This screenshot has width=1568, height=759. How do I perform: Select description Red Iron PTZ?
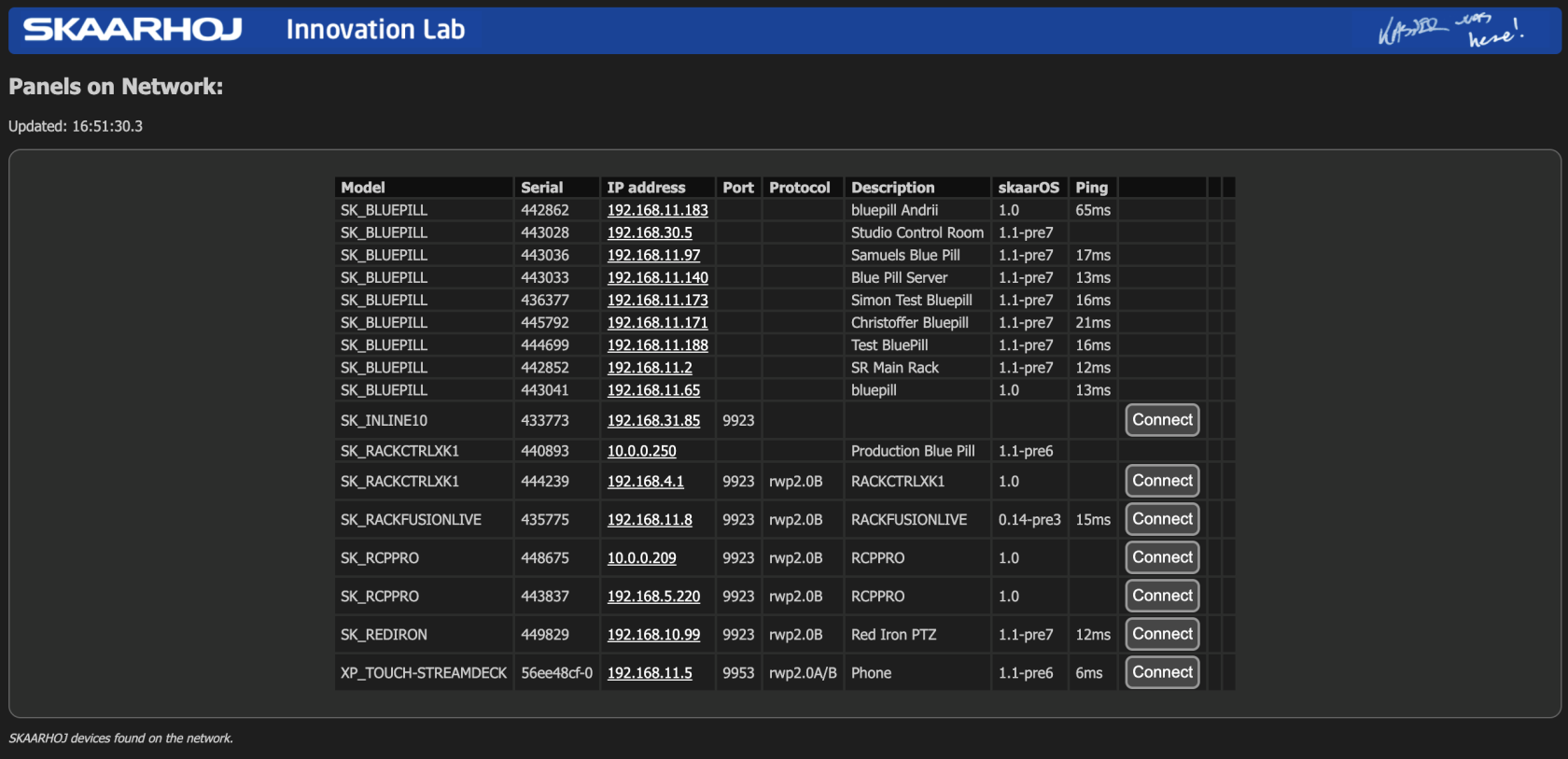tap(893, 634)
